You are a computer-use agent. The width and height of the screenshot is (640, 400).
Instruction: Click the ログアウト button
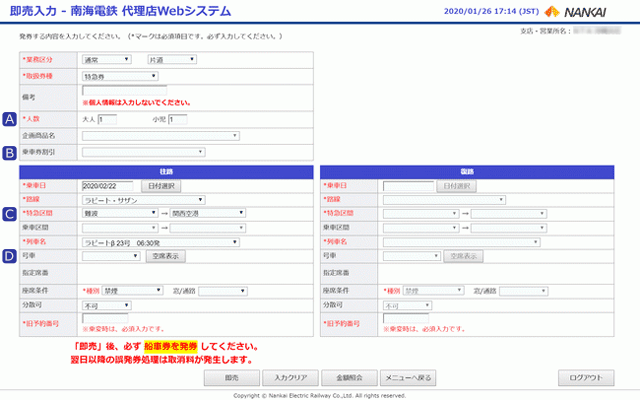coord(586,378)
